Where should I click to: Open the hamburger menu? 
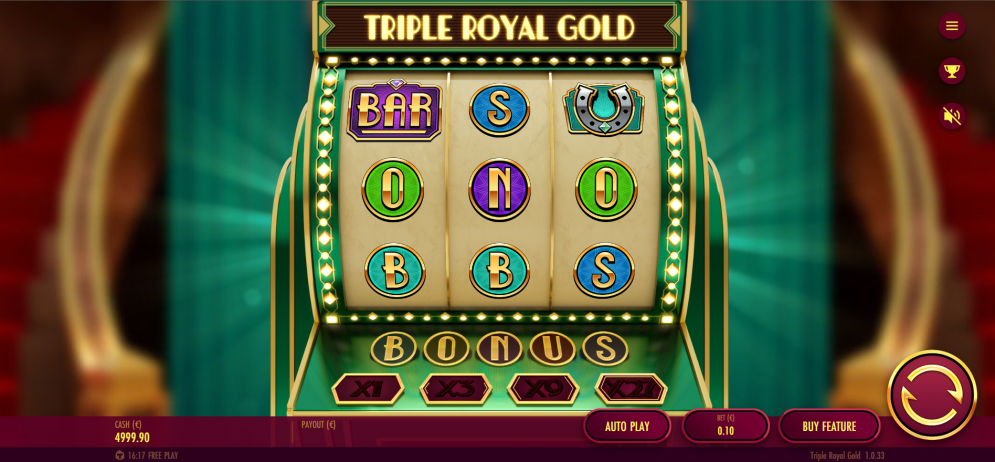[951, 26]
